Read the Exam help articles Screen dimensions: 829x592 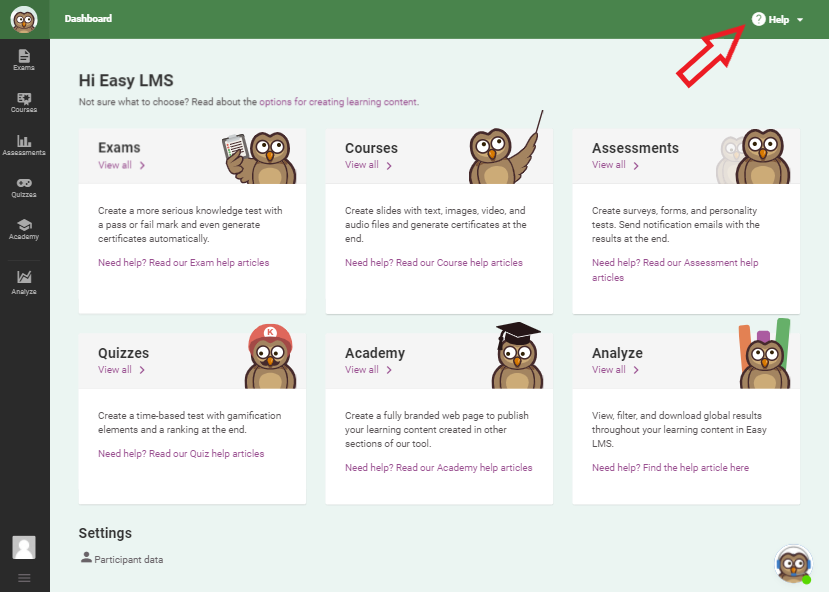[x=183, y=263]
